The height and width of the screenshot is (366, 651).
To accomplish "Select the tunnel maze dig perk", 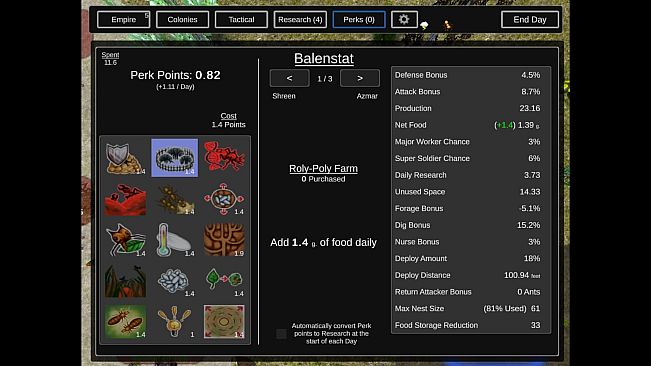I will (224, 240).
